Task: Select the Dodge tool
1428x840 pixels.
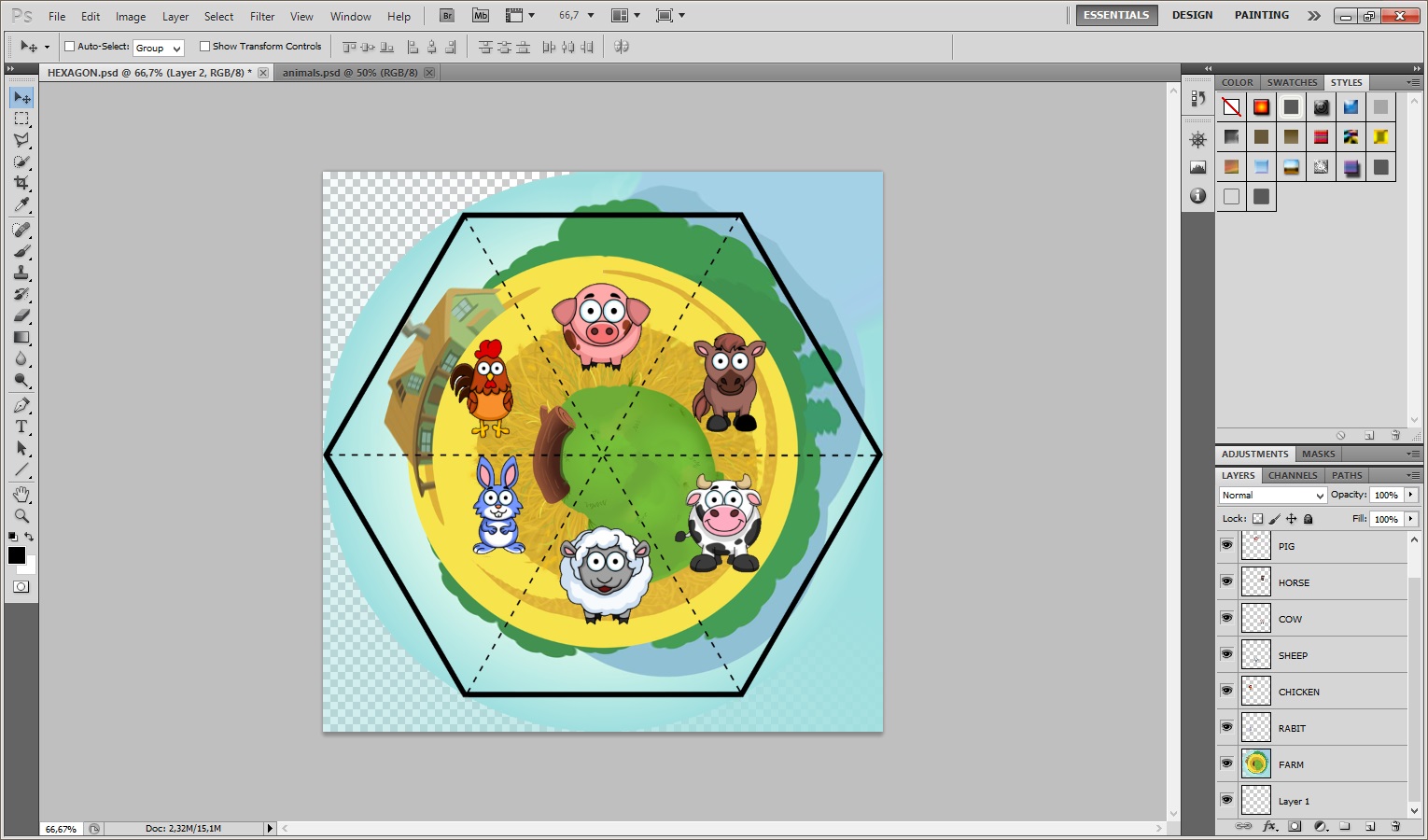Action: click(21, 380)
